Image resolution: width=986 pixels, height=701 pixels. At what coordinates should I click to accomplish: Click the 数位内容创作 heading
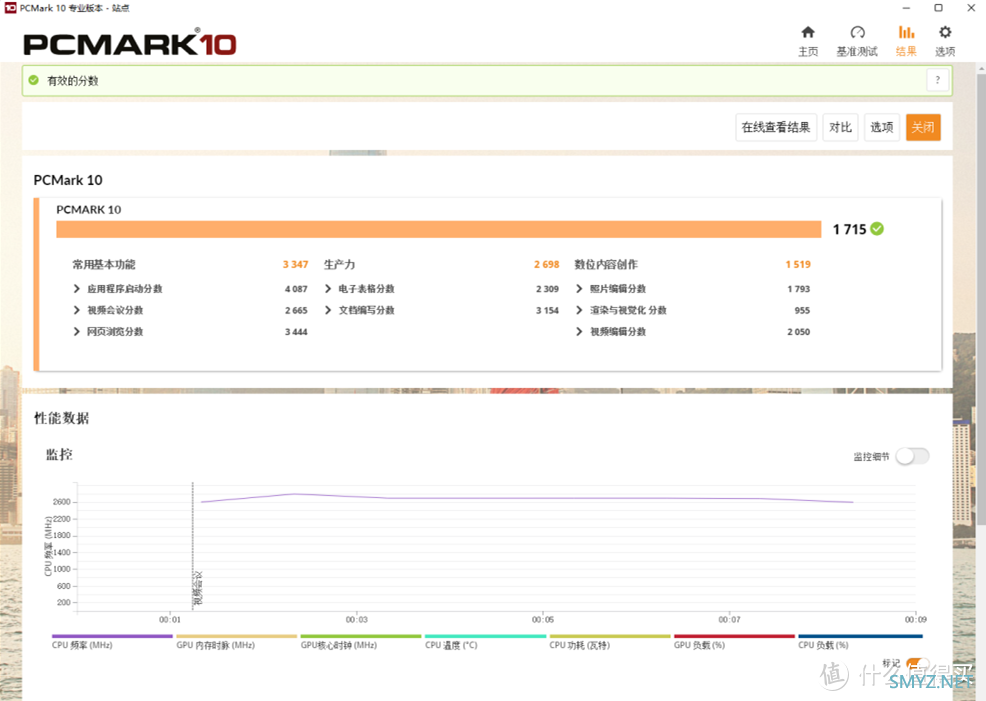pyautogui.click(x=606, y=265)
